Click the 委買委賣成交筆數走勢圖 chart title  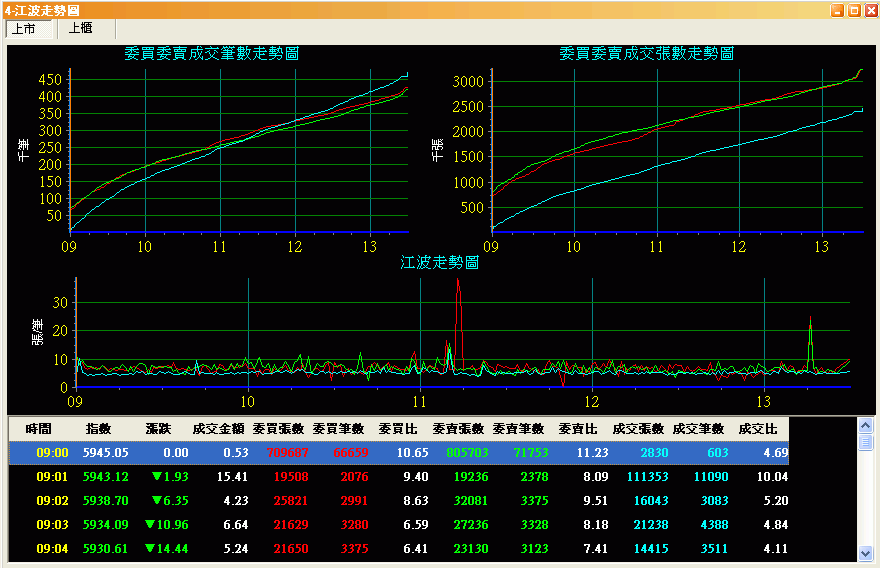pos(211,54)
